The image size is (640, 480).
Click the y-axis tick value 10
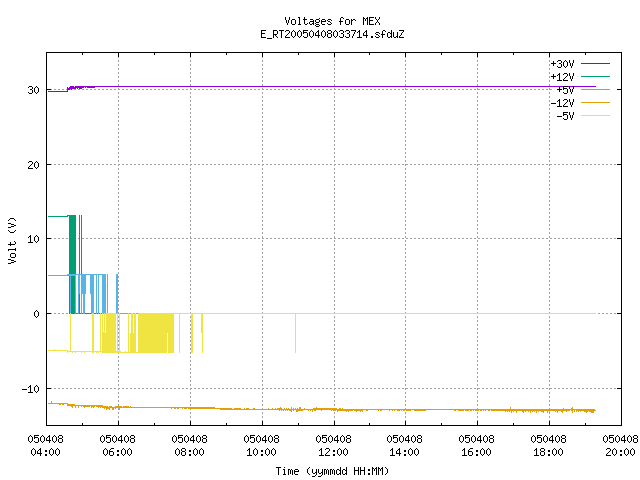[34, 239]
